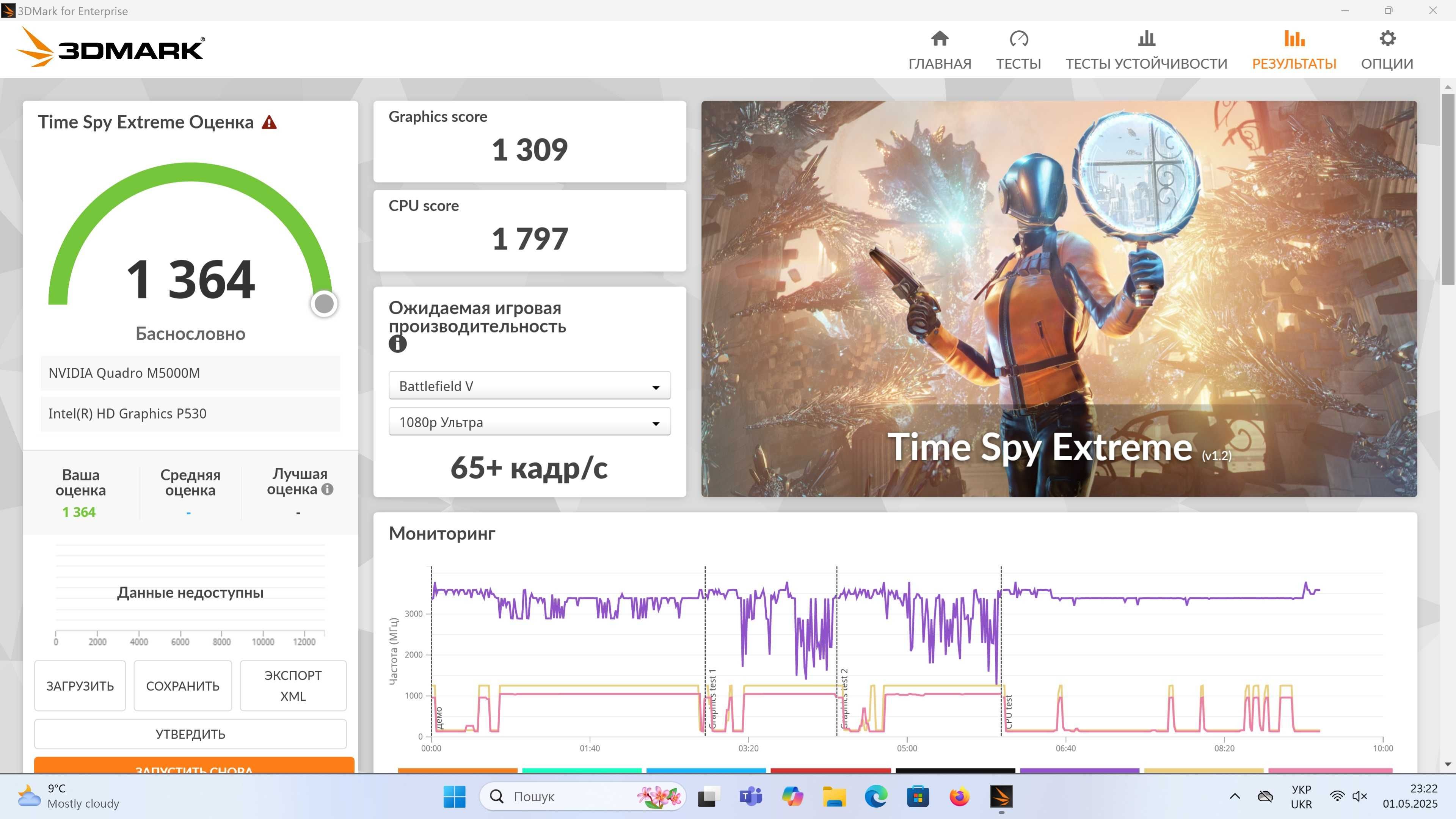Viewport: 1456px width, 819px height.
Task: Click the 65+ кадр/с estimate
Action: [529, 468]
